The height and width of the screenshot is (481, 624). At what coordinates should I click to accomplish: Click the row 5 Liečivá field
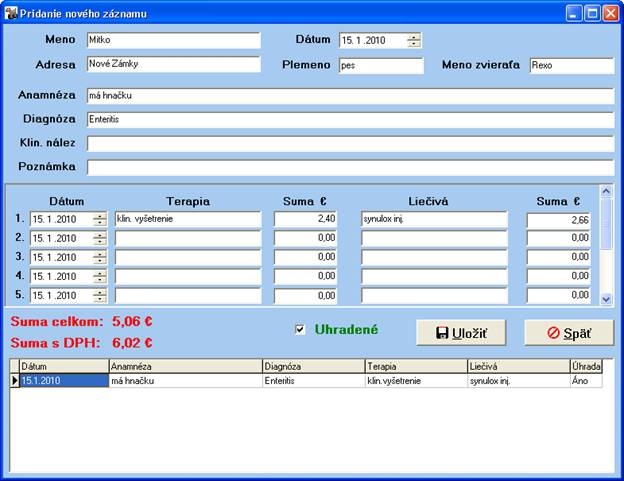click(x=435, y=296)
